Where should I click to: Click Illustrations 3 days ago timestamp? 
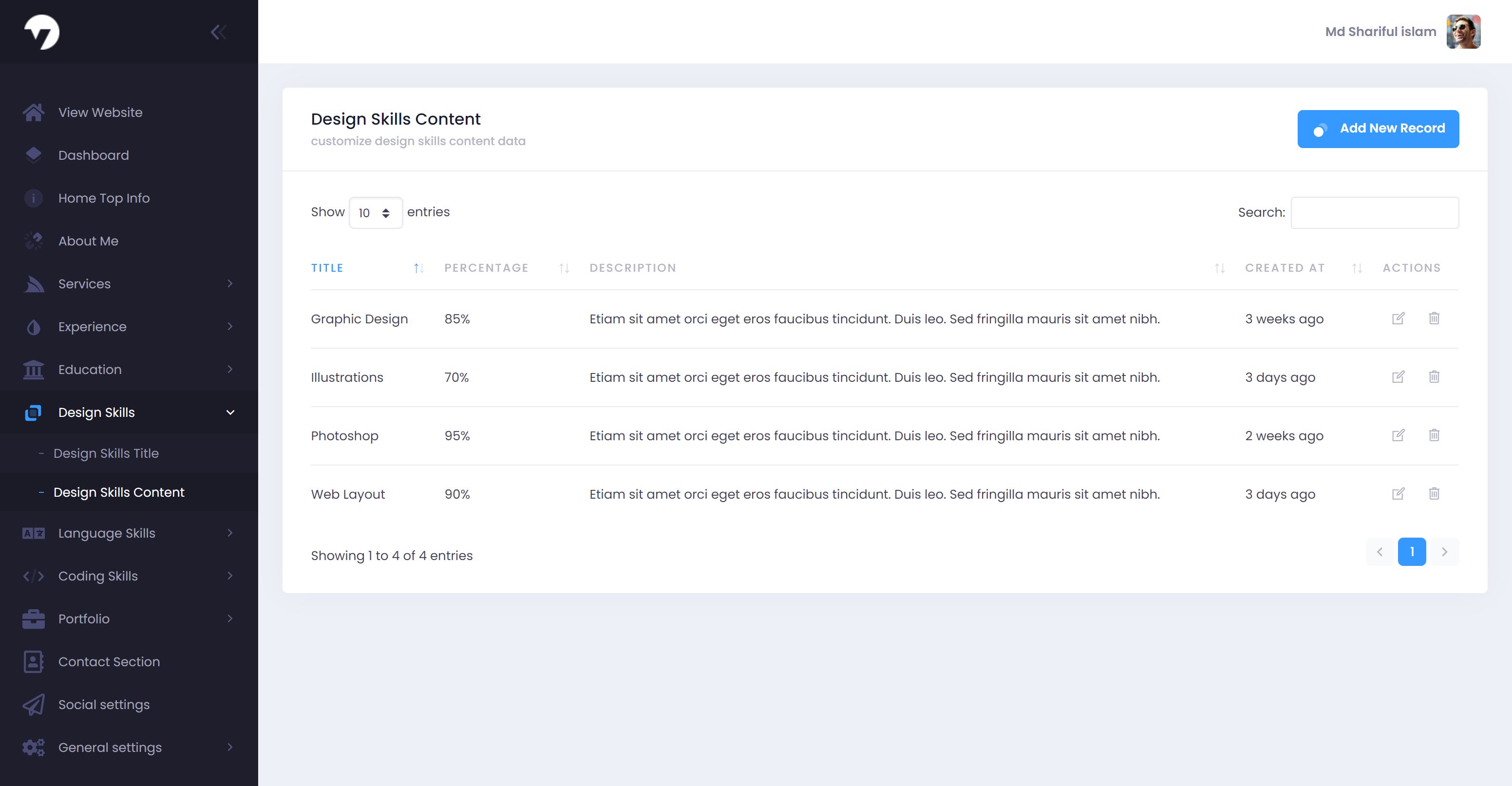[x=1280, y=377]
